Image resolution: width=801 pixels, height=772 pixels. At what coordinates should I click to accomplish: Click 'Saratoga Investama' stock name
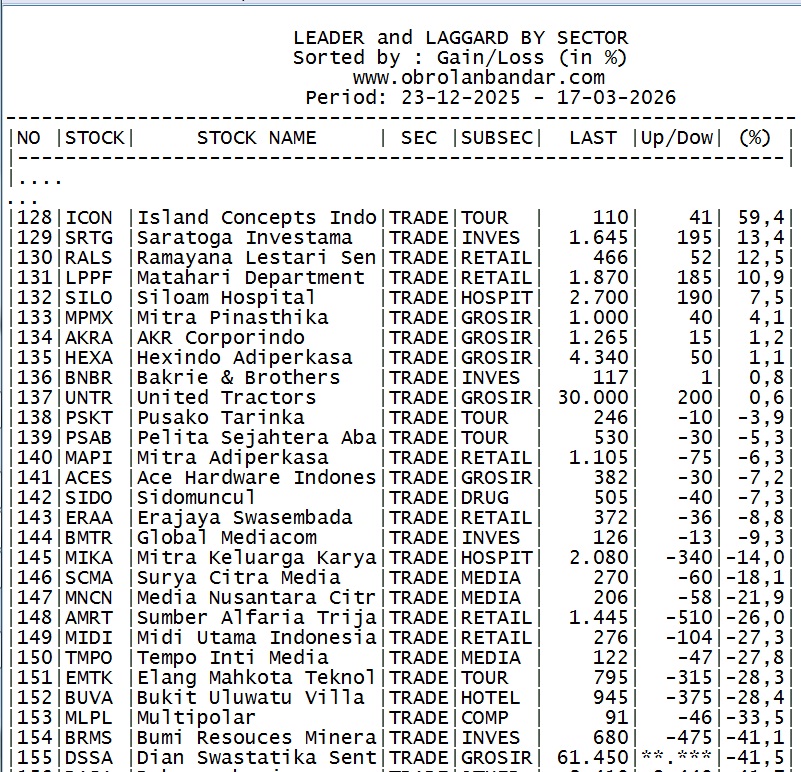tap(244, 238)
